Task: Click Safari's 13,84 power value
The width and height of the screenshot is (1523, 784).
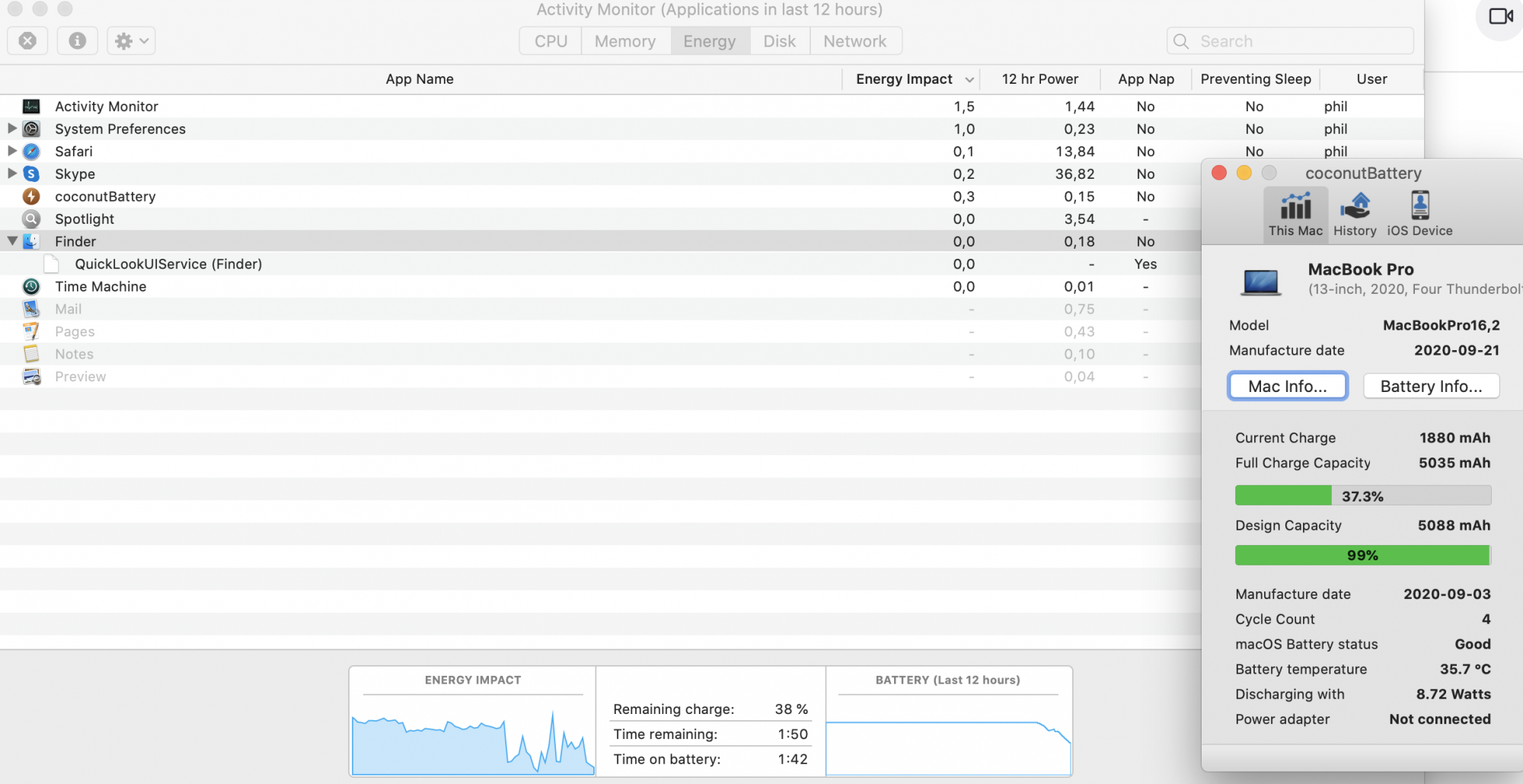Action: [x=1074, y=151]
